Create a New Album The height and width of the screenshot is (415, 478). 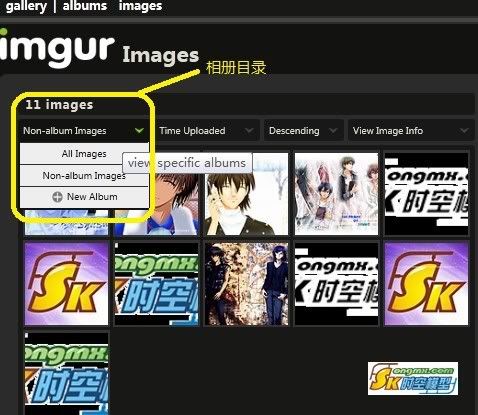(84, 197)
